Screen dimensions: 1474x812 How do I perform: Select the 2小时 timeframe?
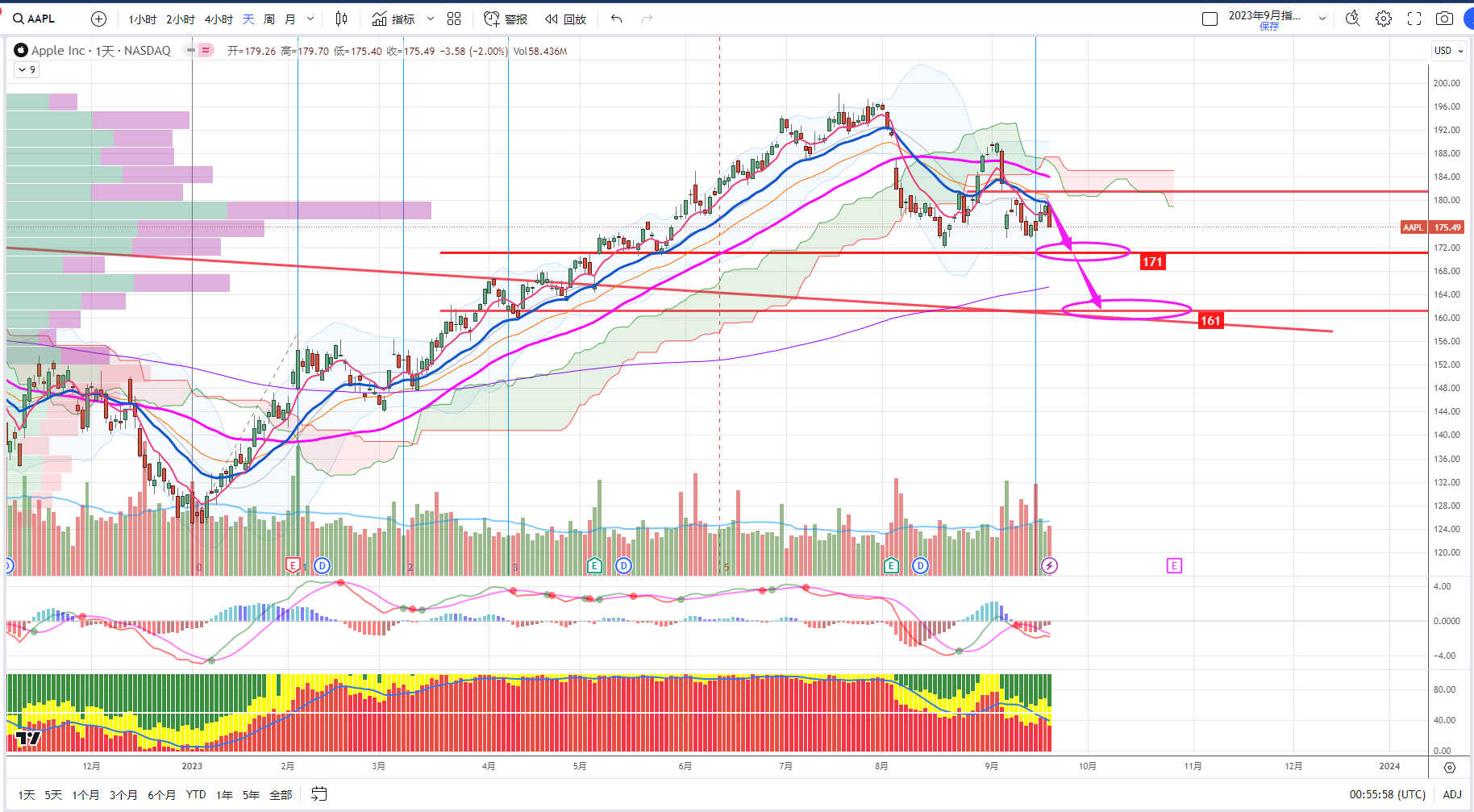point(181,19)
